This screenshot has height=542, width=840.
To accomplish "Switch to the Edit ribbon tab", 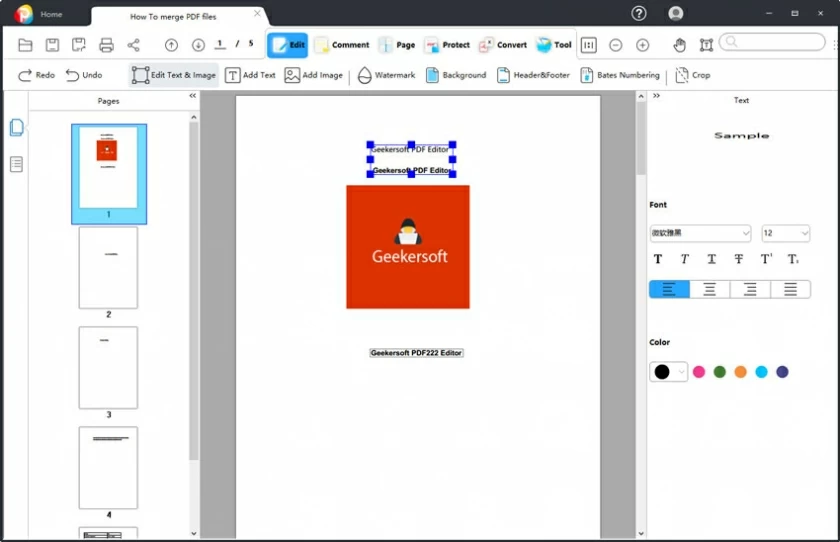I will [x=288, y=45].
